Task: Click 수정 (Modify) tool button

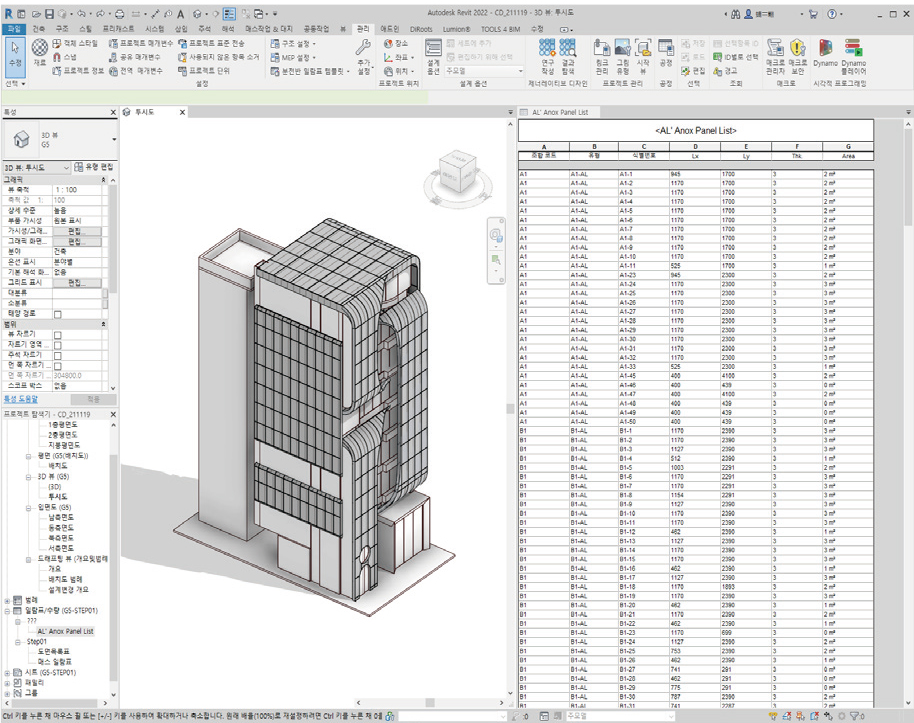Action: pos(15,56)
